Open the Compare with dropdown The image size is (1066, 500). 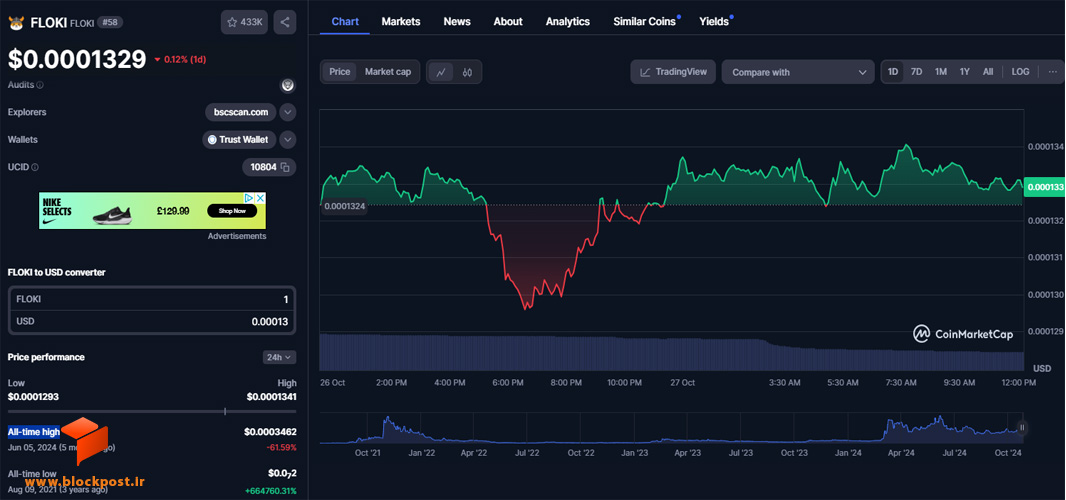(798, 72)
